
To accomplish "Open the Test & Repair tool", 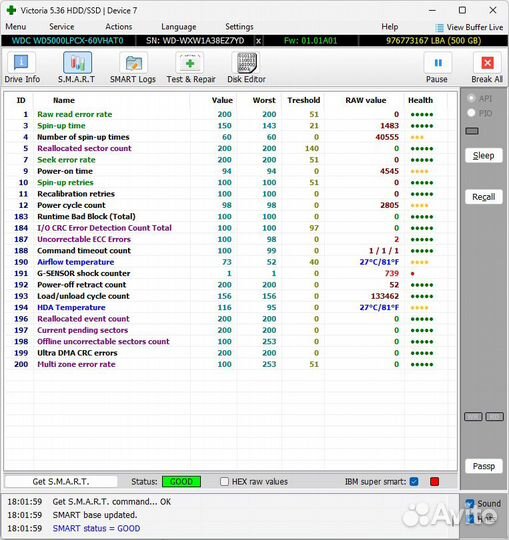I will point(191,68).
